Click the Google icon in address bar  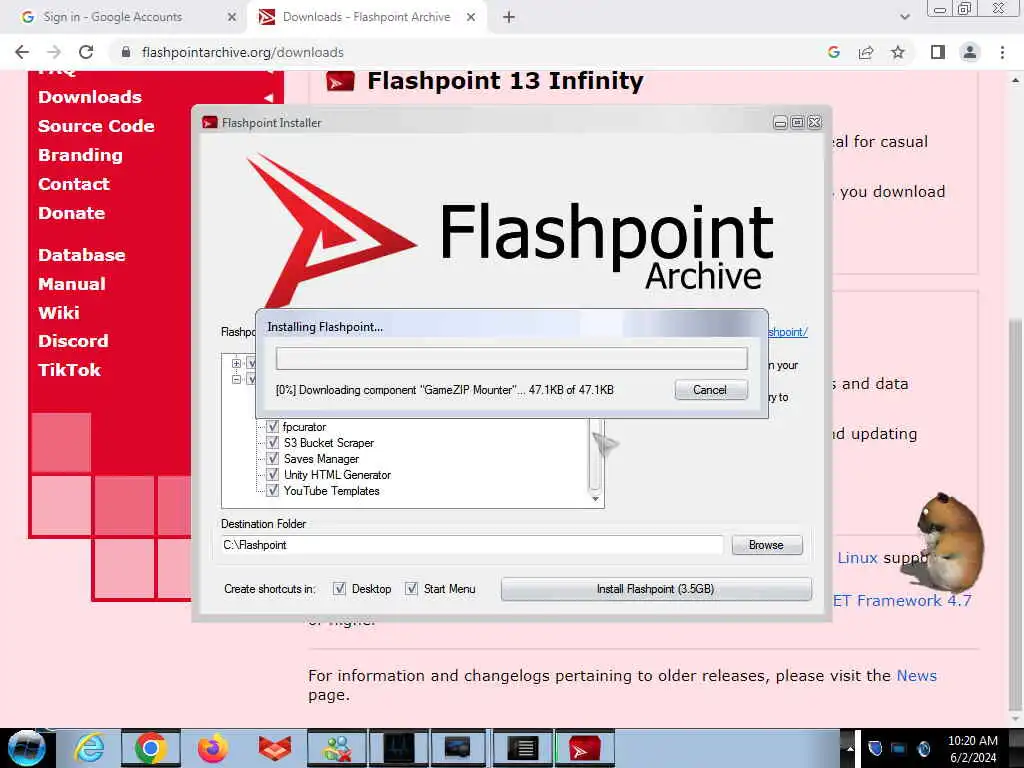[x=834, y=52]
